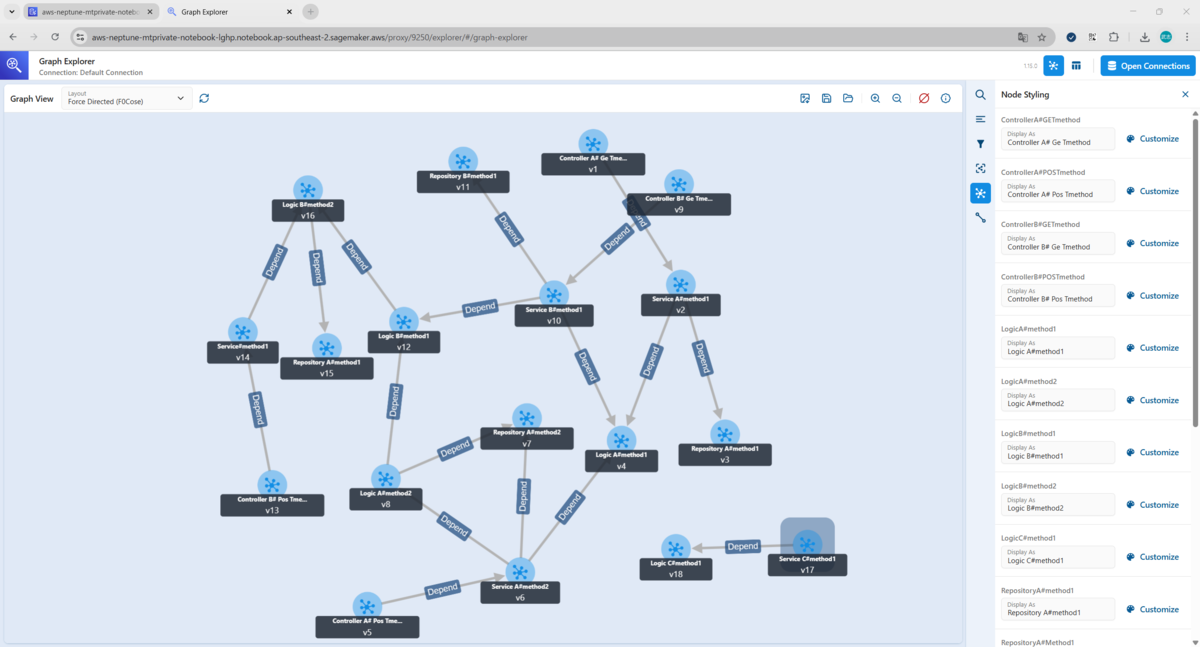
Task: Open the Details sidebar panel icon
Action: coord(980,119)
